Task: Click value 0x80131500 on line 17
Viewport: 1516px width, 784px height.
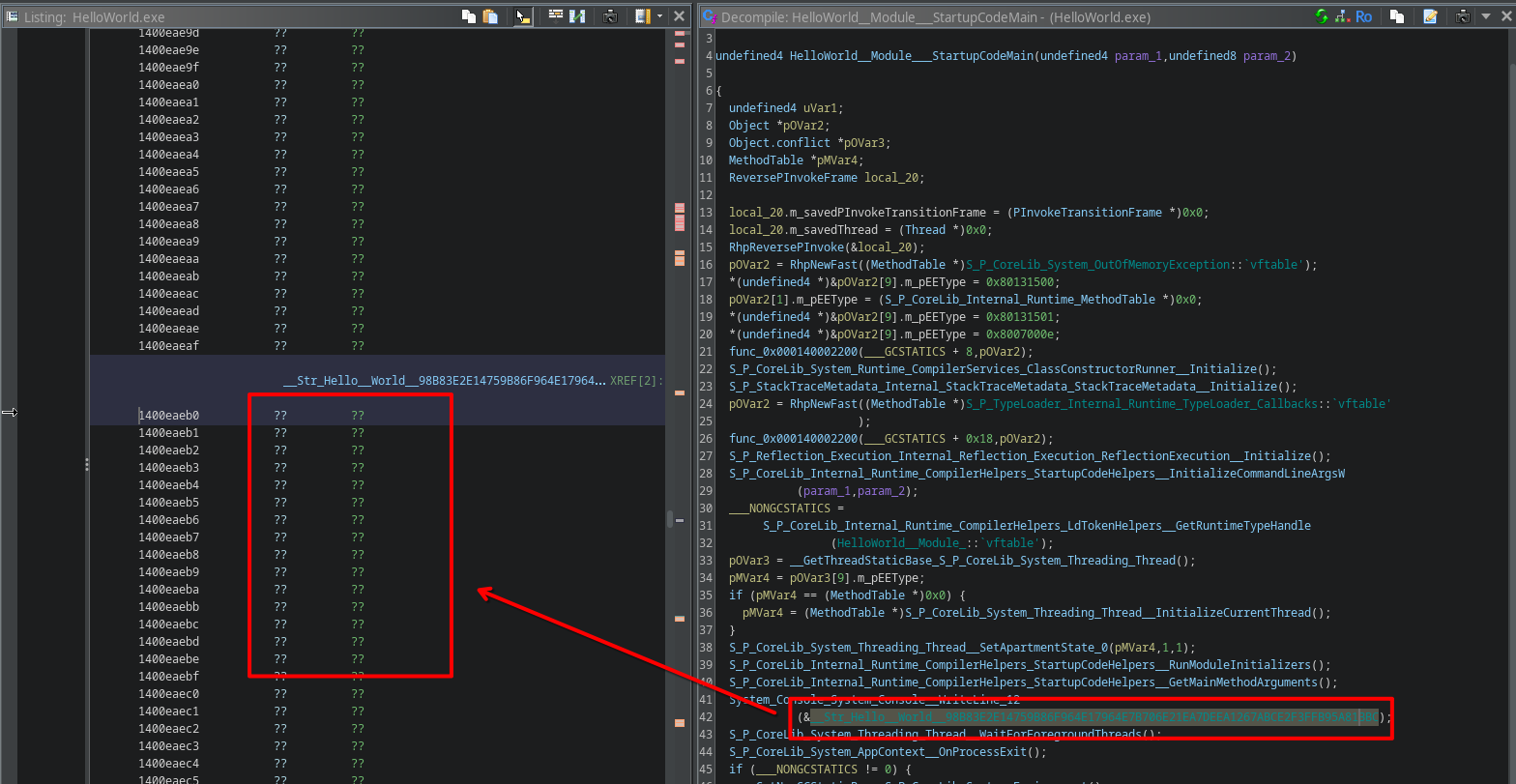Action: click(1020, 282)
